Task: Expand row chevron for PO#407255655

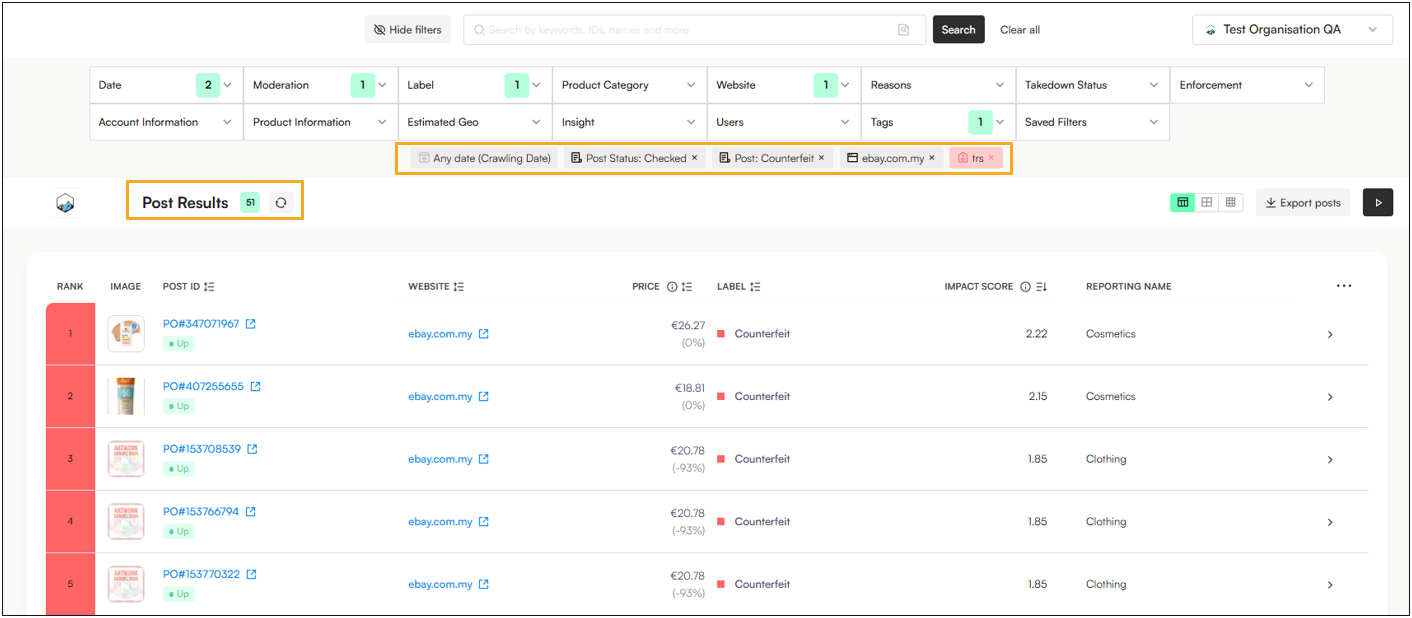Action: pyautogui.click(x=1330, y=397)
